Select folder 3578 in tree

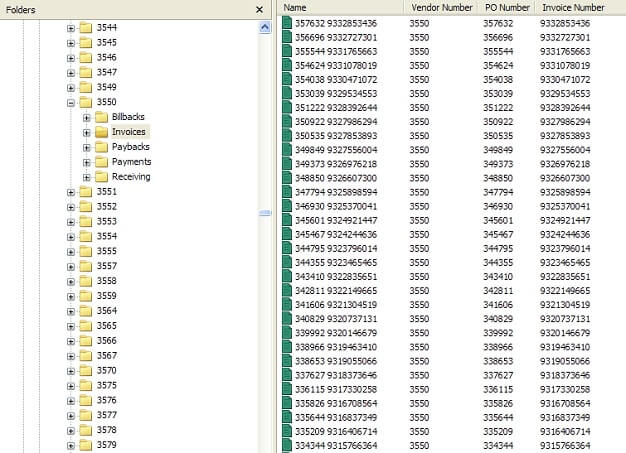coord(107,430)
